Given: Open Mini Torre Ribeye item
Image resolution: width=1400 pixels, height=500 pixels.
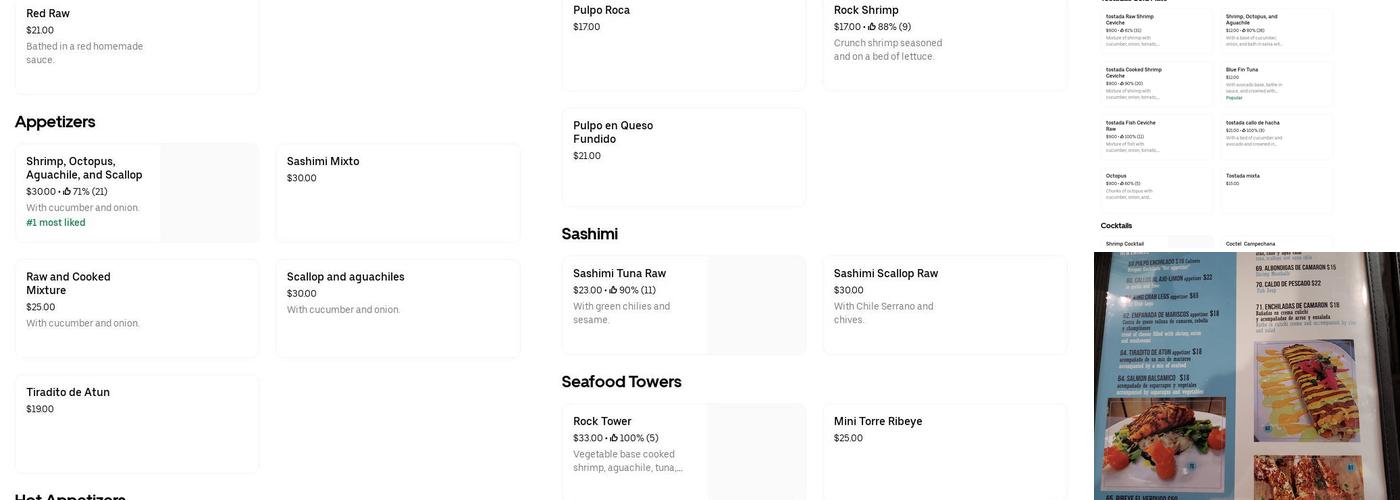Looking at the screenshot, I should coord(945,452).
